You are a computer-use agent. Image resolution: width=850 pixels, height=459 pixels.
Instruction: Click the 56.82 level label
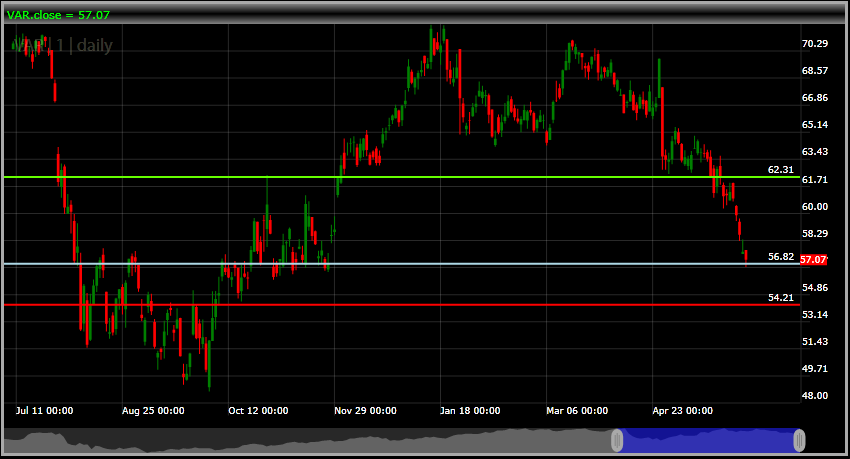click(x=781, y=257)
